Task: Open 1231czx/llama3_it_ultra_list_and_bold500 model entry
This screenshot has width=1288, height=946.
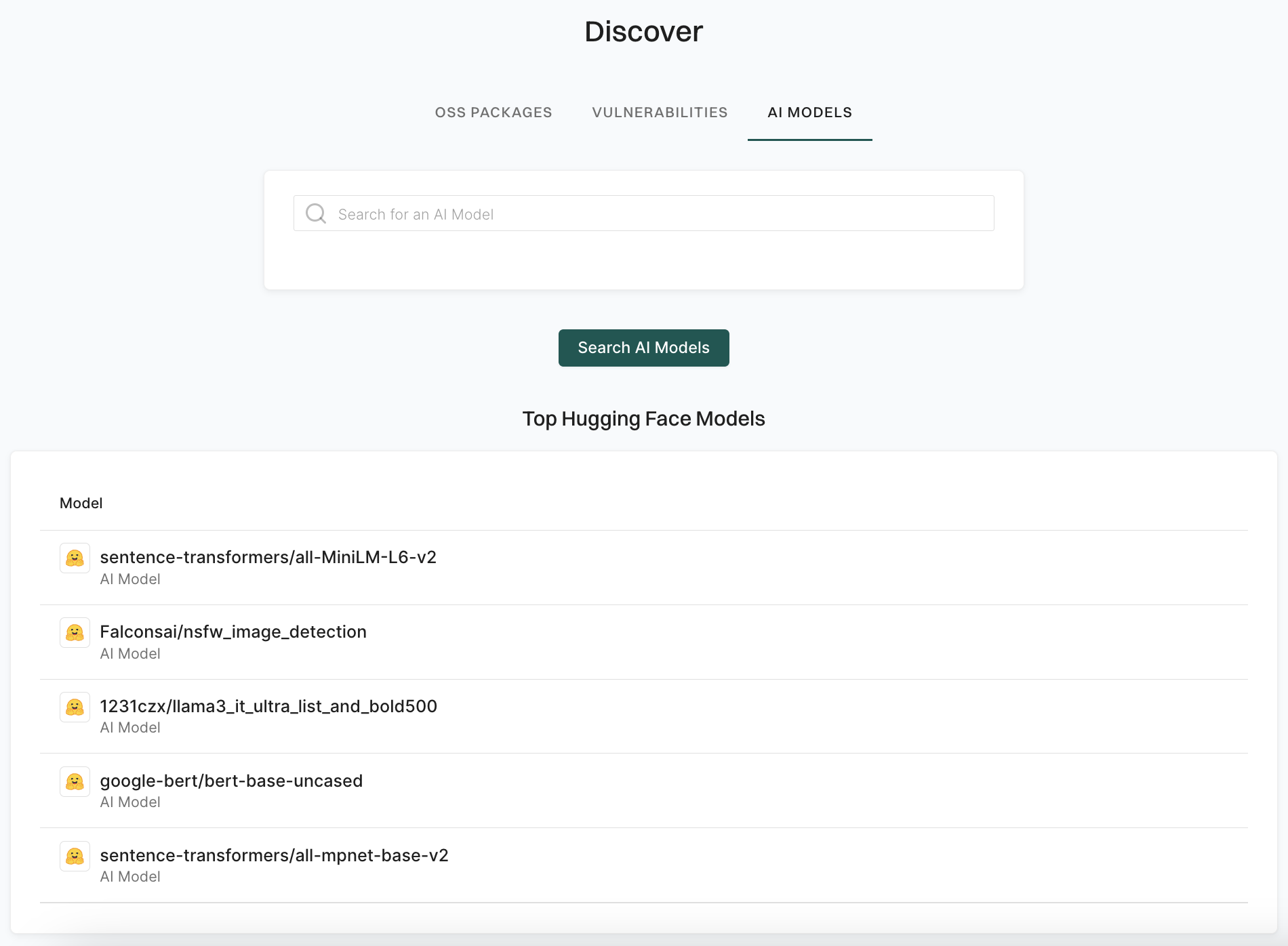Action: (269, 706)
